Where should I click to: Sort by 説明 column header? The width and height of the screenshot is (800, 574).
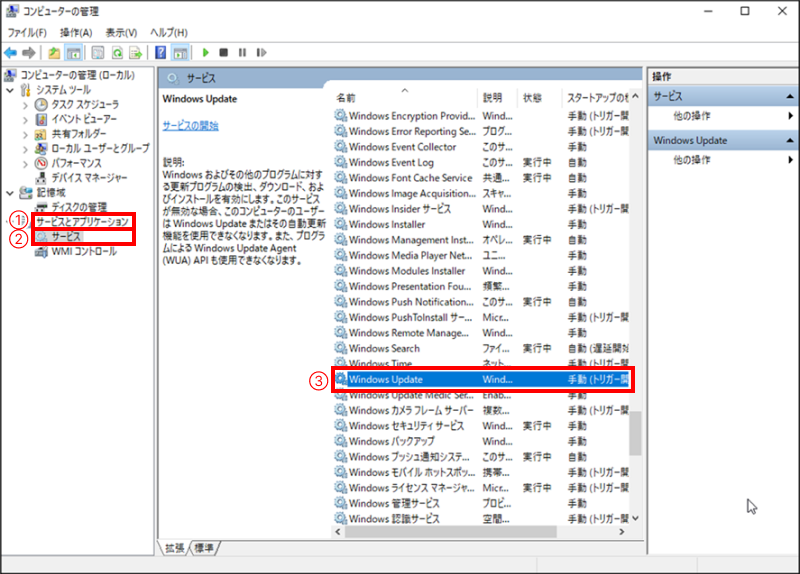pyautogui.click(x=498, y=98)
